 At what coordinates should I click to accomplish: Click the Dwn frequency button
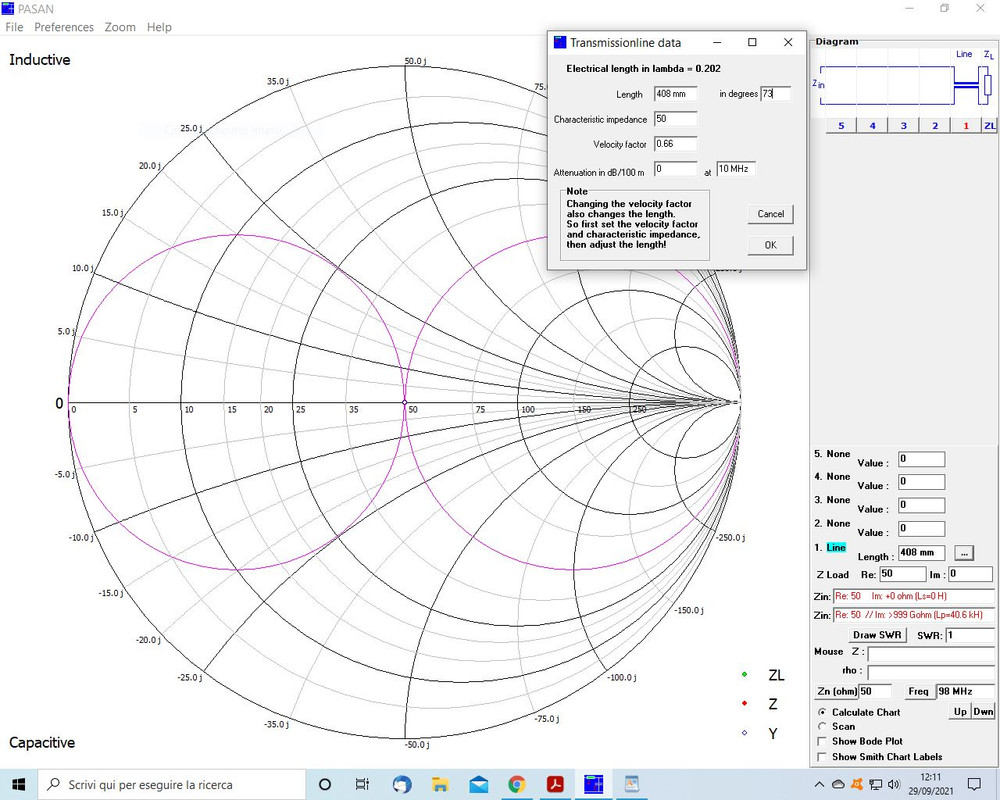pos(983,711)
